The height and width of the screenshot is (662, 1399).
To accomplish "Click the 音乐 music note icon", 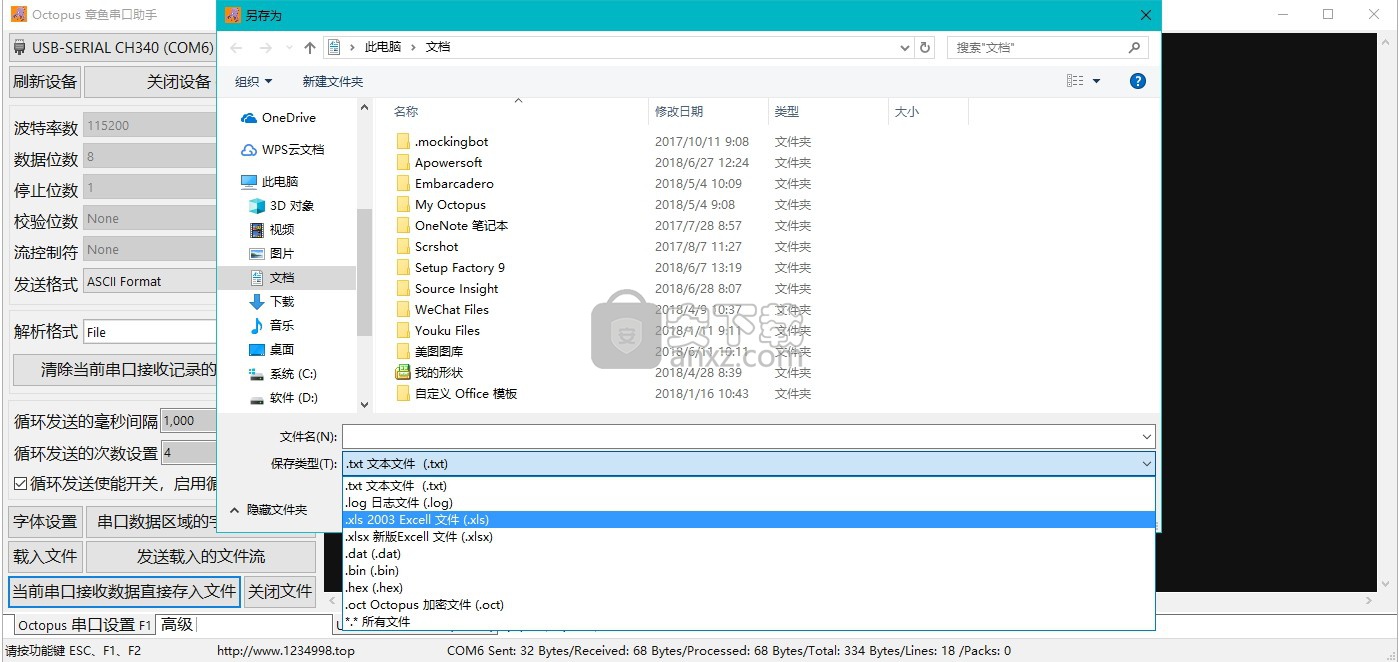I will (257, 326).
